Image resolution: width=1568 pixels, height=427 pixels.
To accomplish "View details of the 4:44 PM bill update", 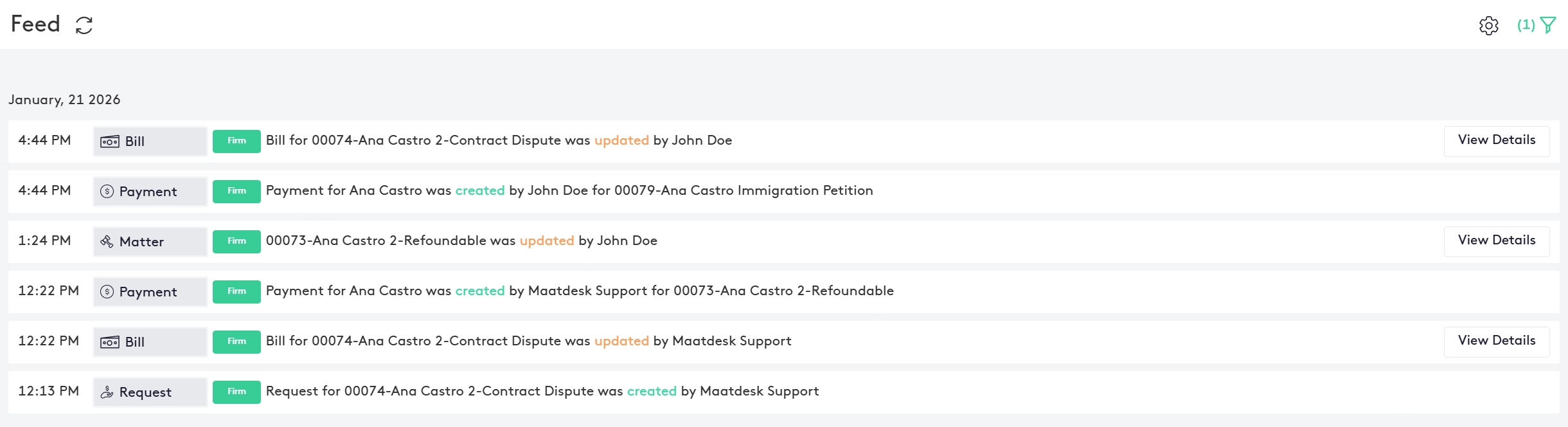I will (x=1496, y=141).
